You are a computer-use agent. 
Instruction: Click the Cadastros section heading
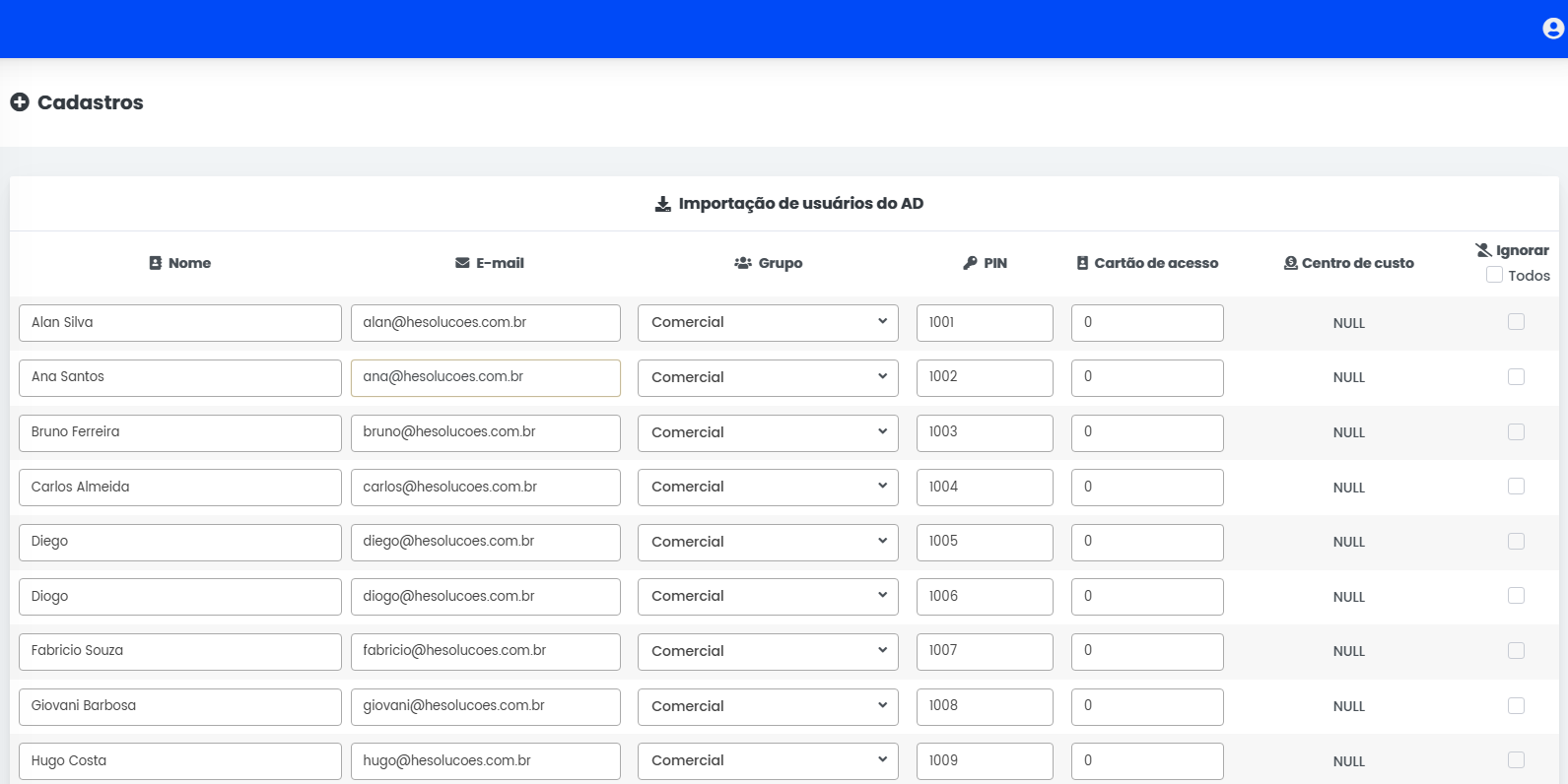[x=90, y=102]
